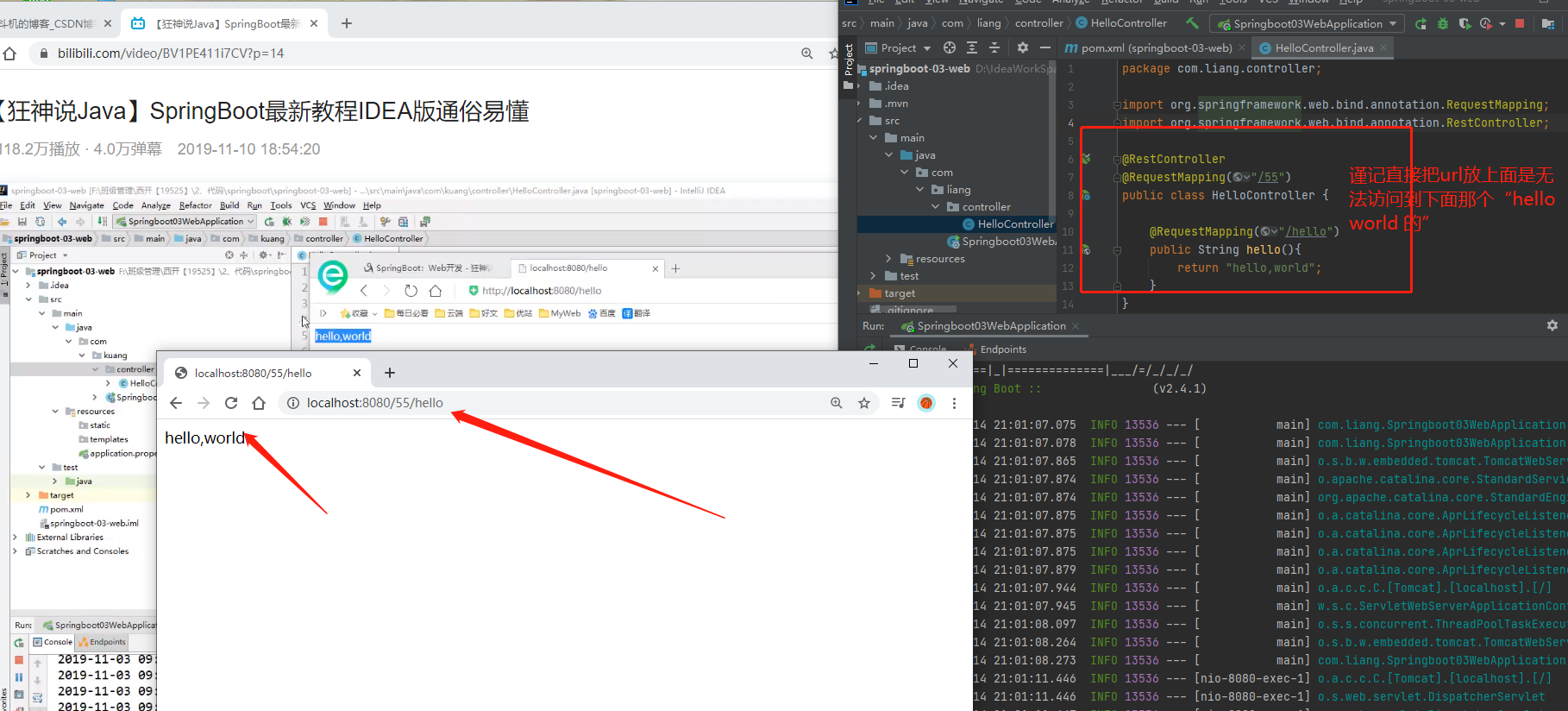
Task: Click the green Rerun icon beside run configuration
Action: click(1421, 23)
